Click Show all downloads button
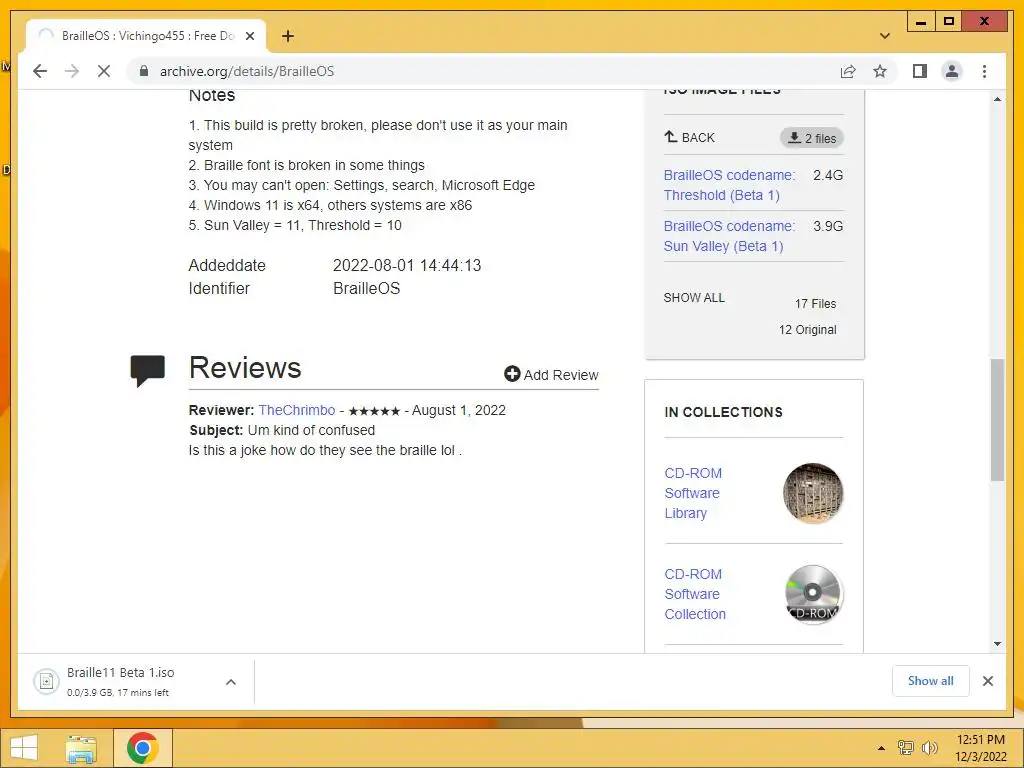The width and height of the screenshot is (1024, 768). point(931,681)
